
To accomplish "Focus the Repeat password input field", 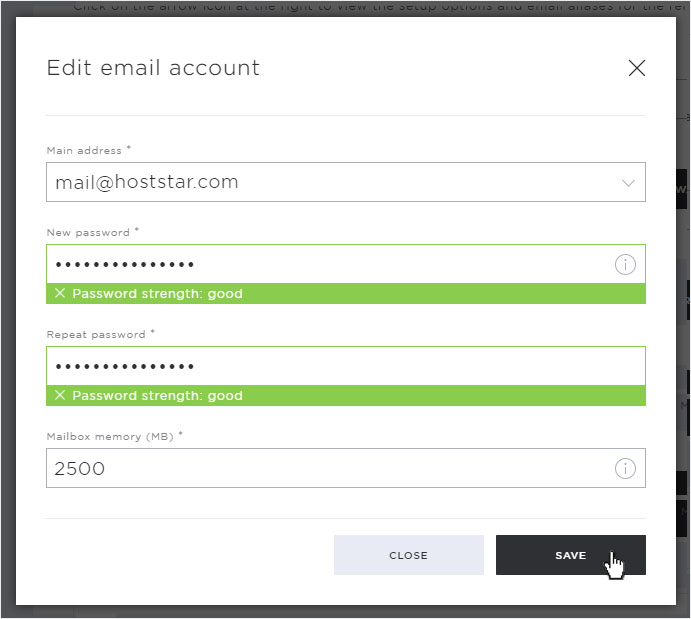I will click(346, 366).
